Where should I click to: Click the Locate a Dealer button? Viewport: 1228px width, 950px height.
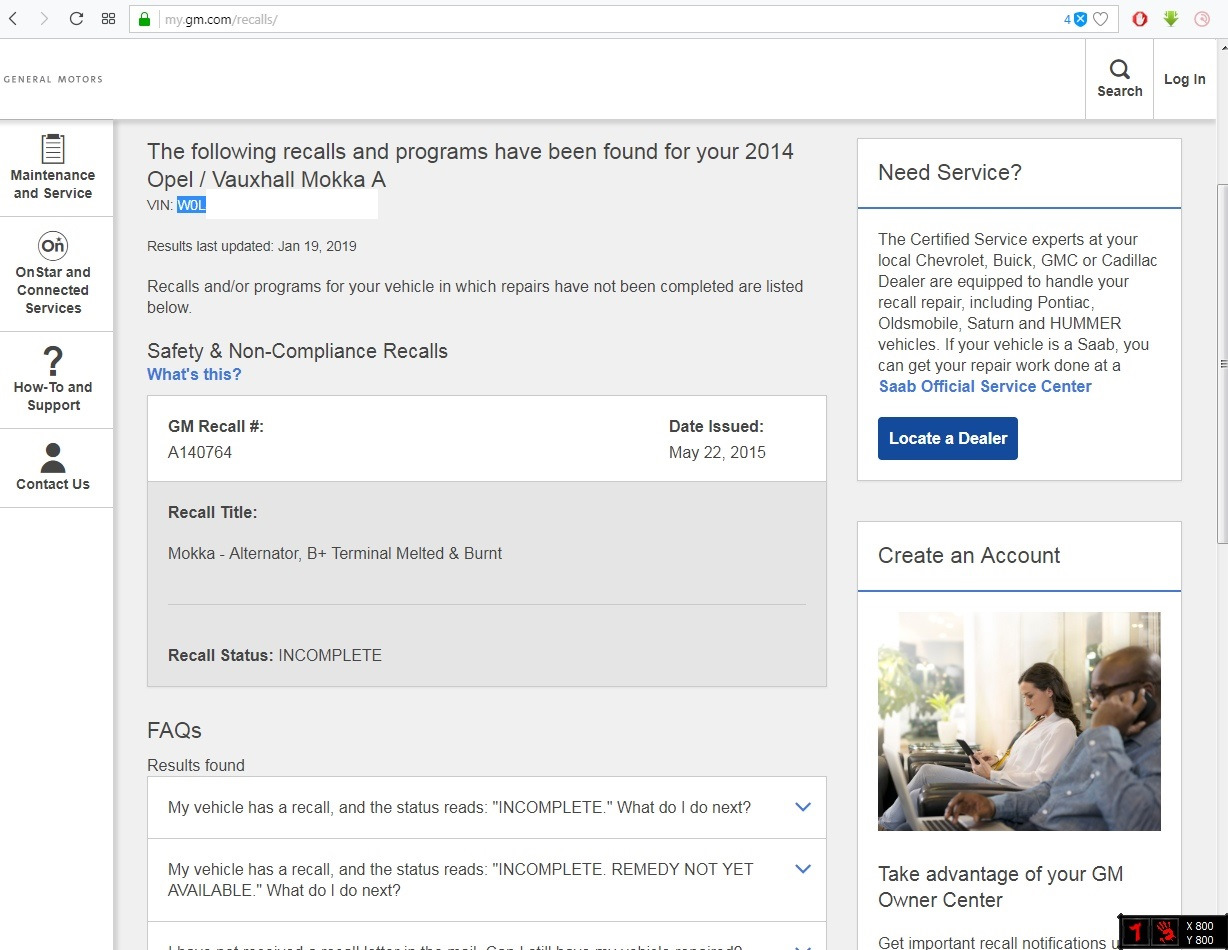click(948, 438)
